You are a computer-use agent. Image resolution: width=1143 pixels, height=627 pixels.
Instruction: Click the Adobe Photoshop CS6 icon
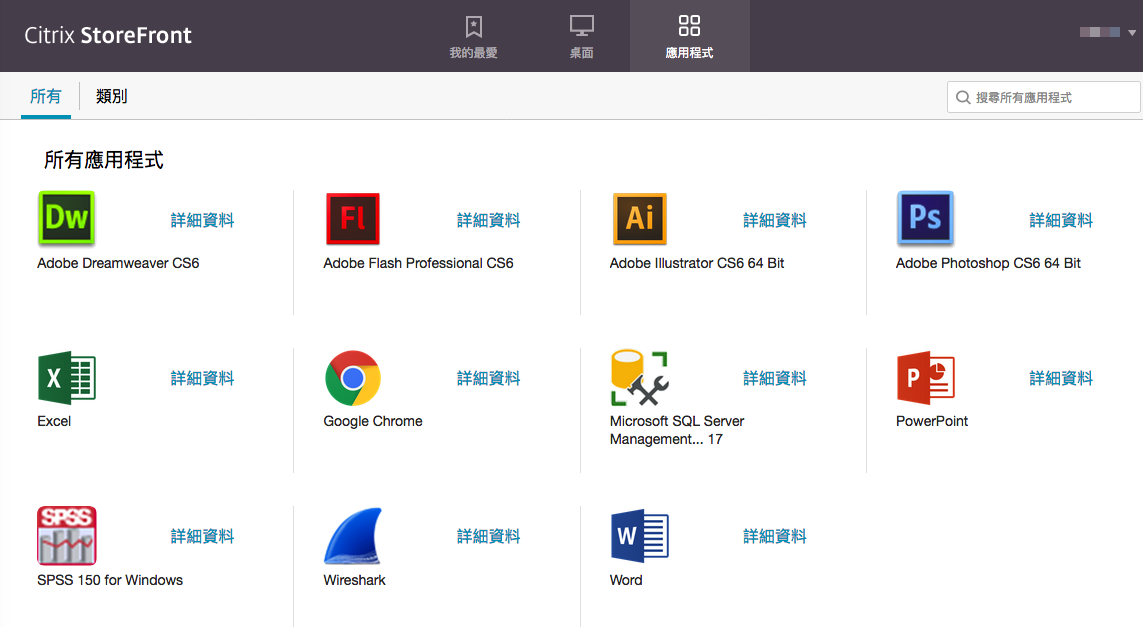[925, 219]
